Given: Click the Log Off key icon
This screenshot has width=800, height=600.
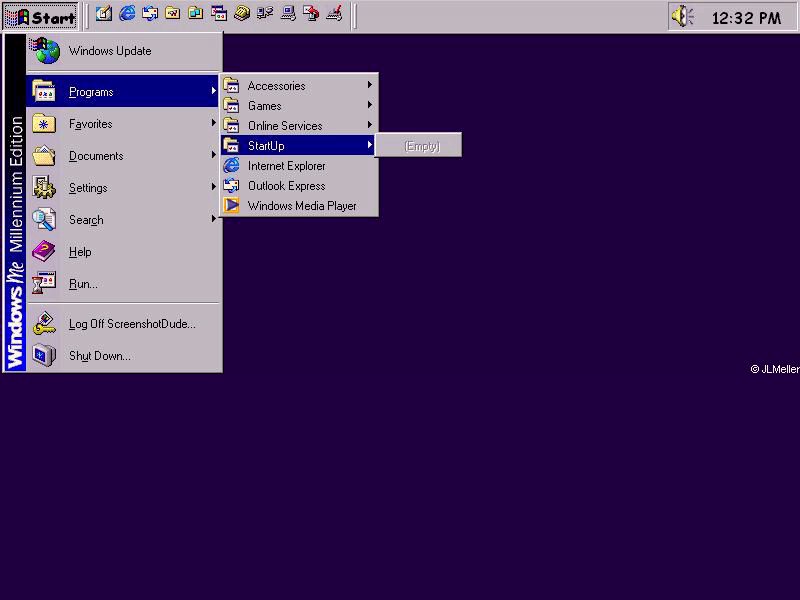Looking at the screenshot, I should [44, 323].
